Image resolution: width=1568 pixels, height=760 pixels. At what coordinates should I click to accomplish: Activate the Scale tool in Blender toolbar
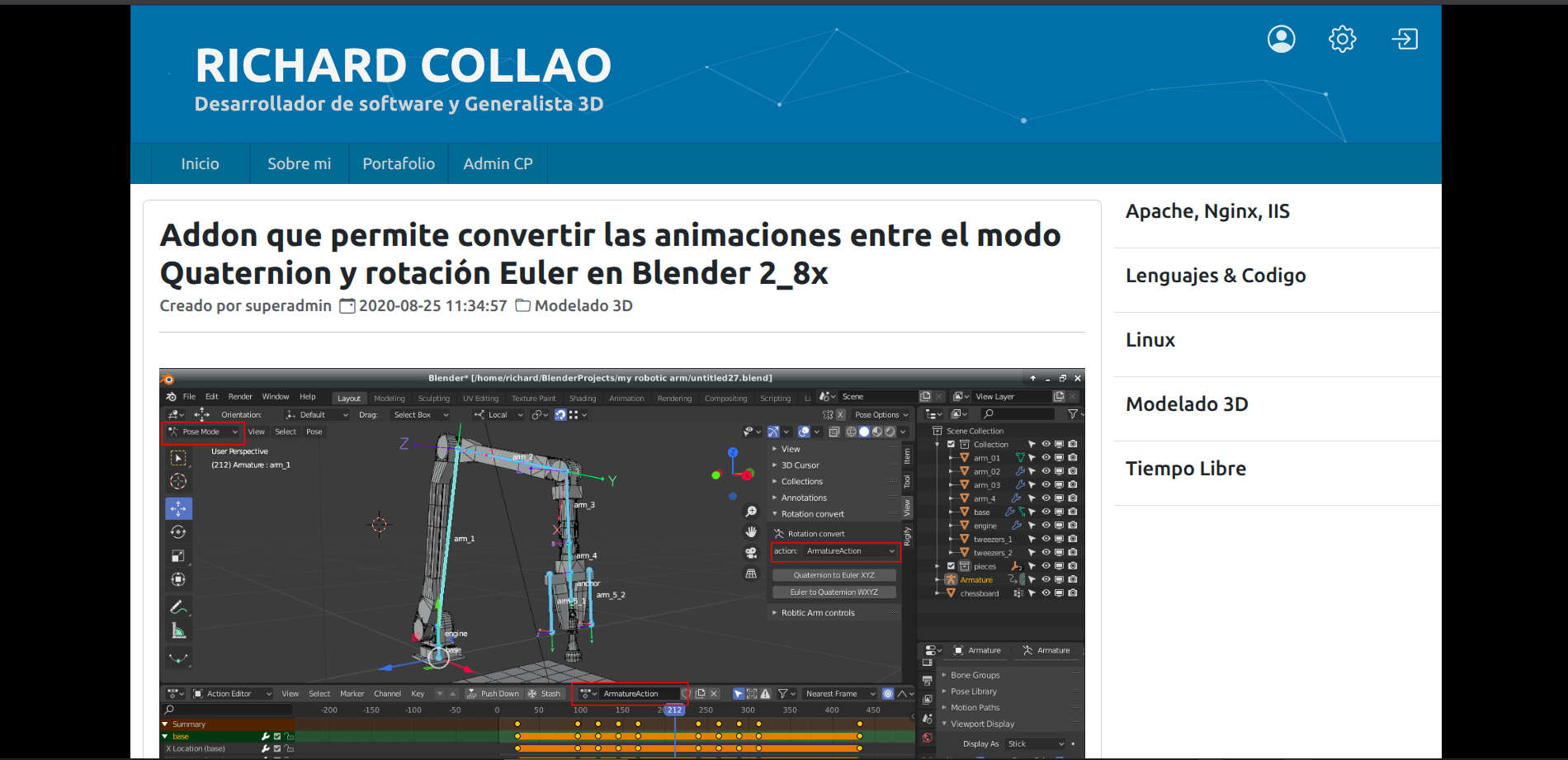coord(178,556)
